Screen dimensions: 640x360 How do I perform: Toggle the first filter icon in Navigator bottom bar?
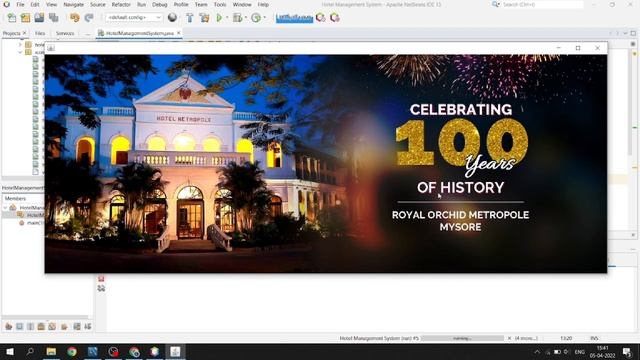9,327
